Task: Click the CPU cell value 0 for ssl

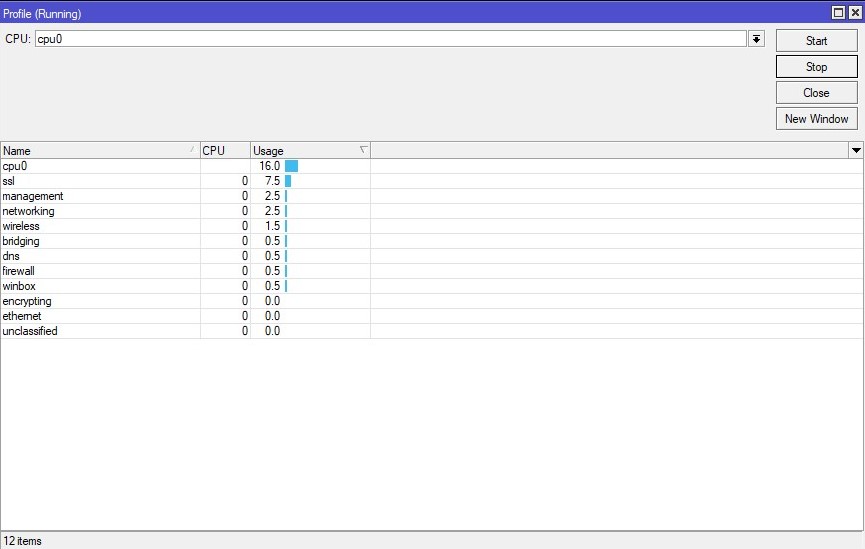Action: coord(244,181)
